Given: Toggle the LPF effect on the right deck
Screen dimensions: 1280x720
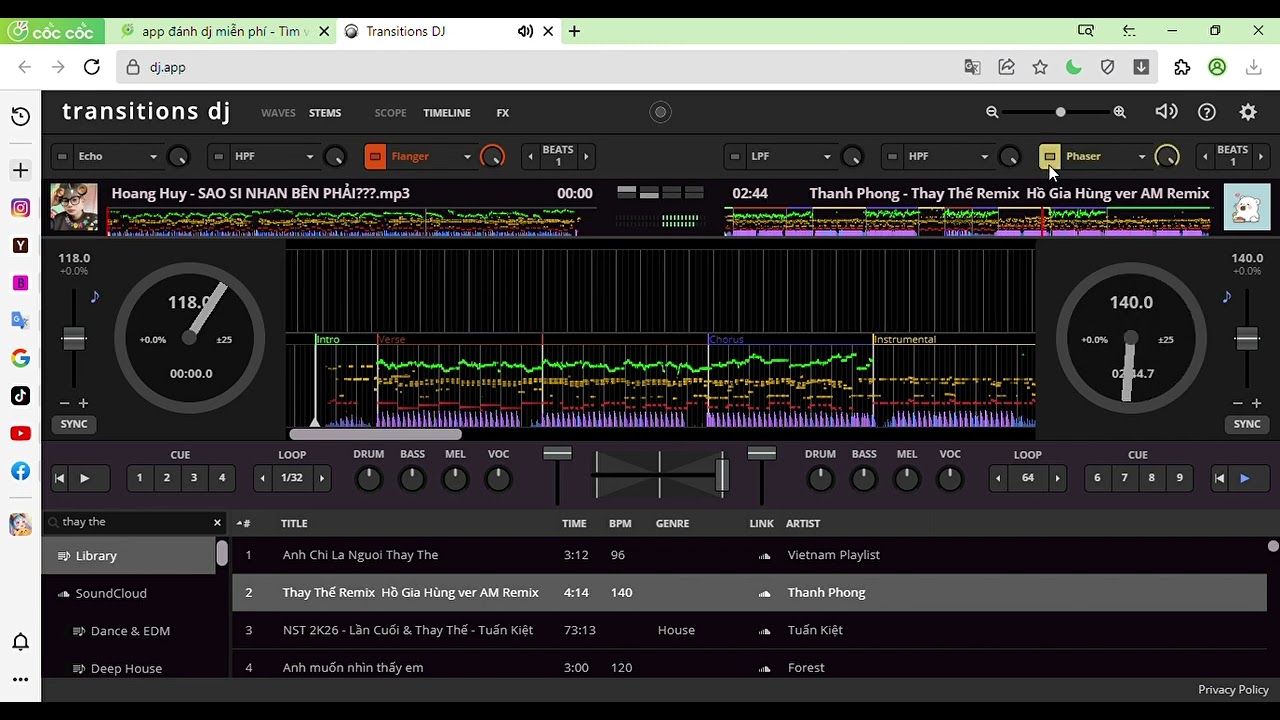Looking at the screenshot, I should click(735, 156).
